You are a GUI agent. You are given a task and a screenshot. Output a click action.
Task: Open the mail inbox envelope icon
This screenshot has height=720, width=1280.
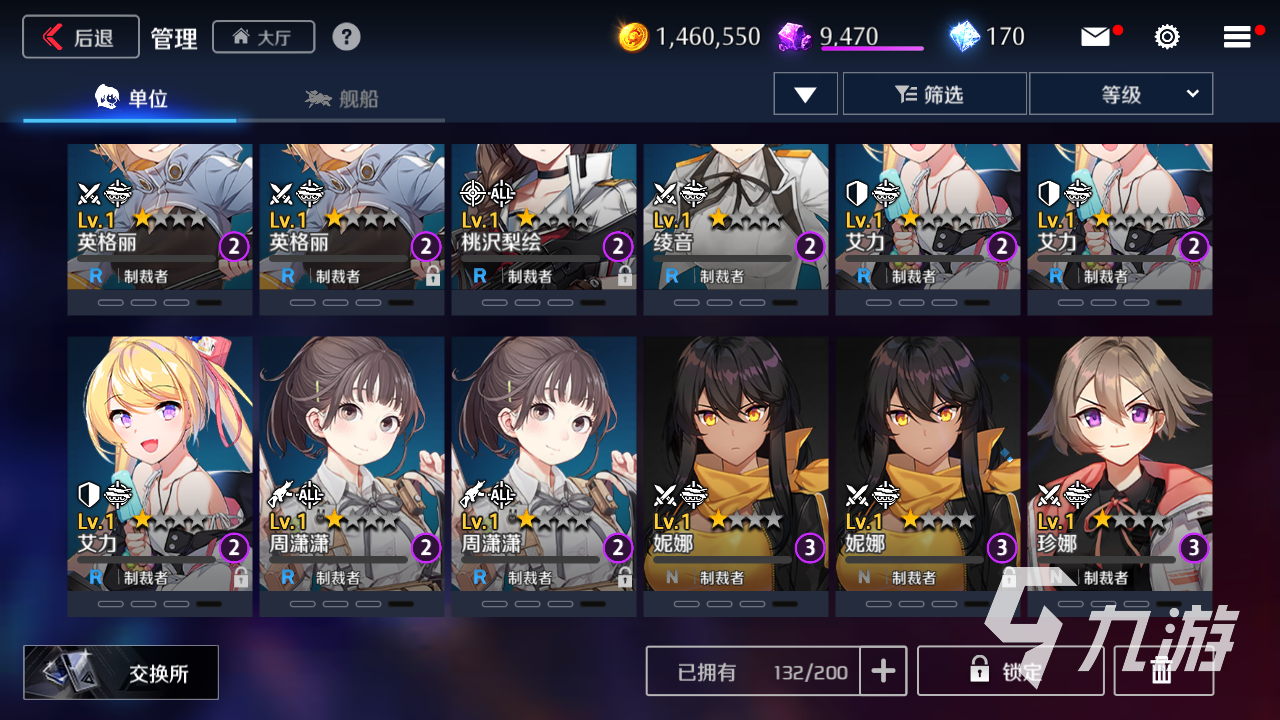click(1096, 37)
